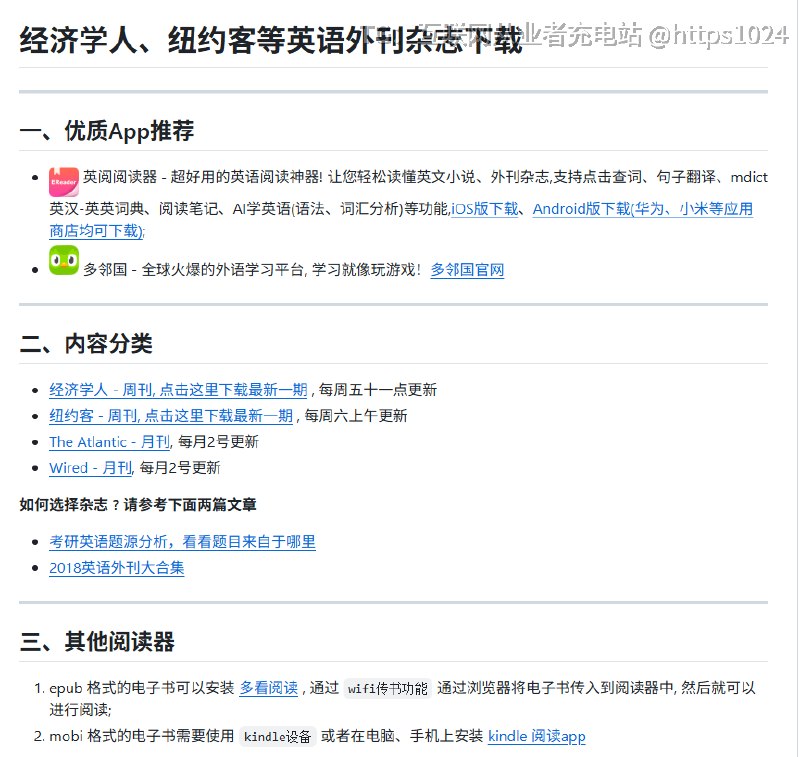Click the bold text 如何选择杂志？请参考下面两篇文章
The height and width of the screenshot is (757, 800).
pos(138,505)
